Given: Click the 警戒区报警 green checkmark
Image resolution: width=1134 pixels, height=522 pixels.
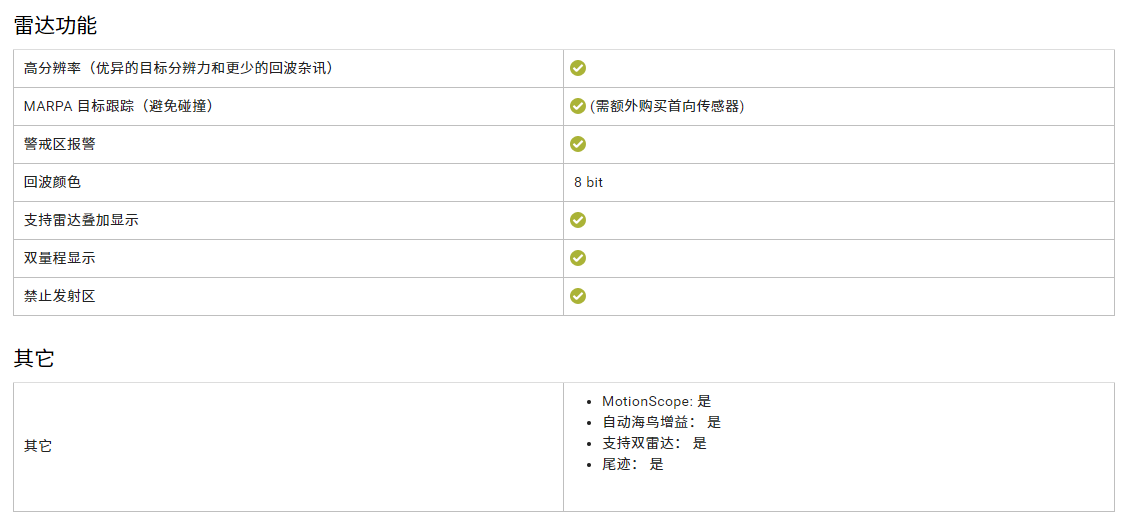Looking at the screenshot, I should [x=578, y=144].
